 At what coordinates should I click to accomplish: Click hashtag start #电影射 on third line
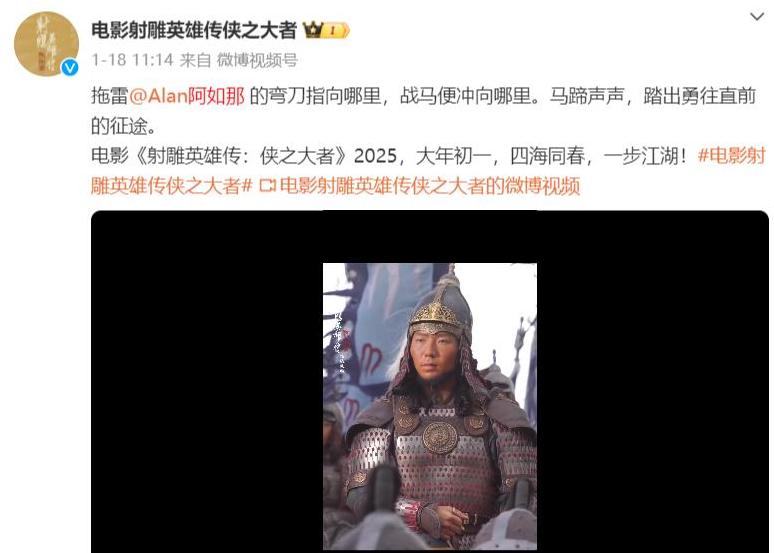(732, 156)
